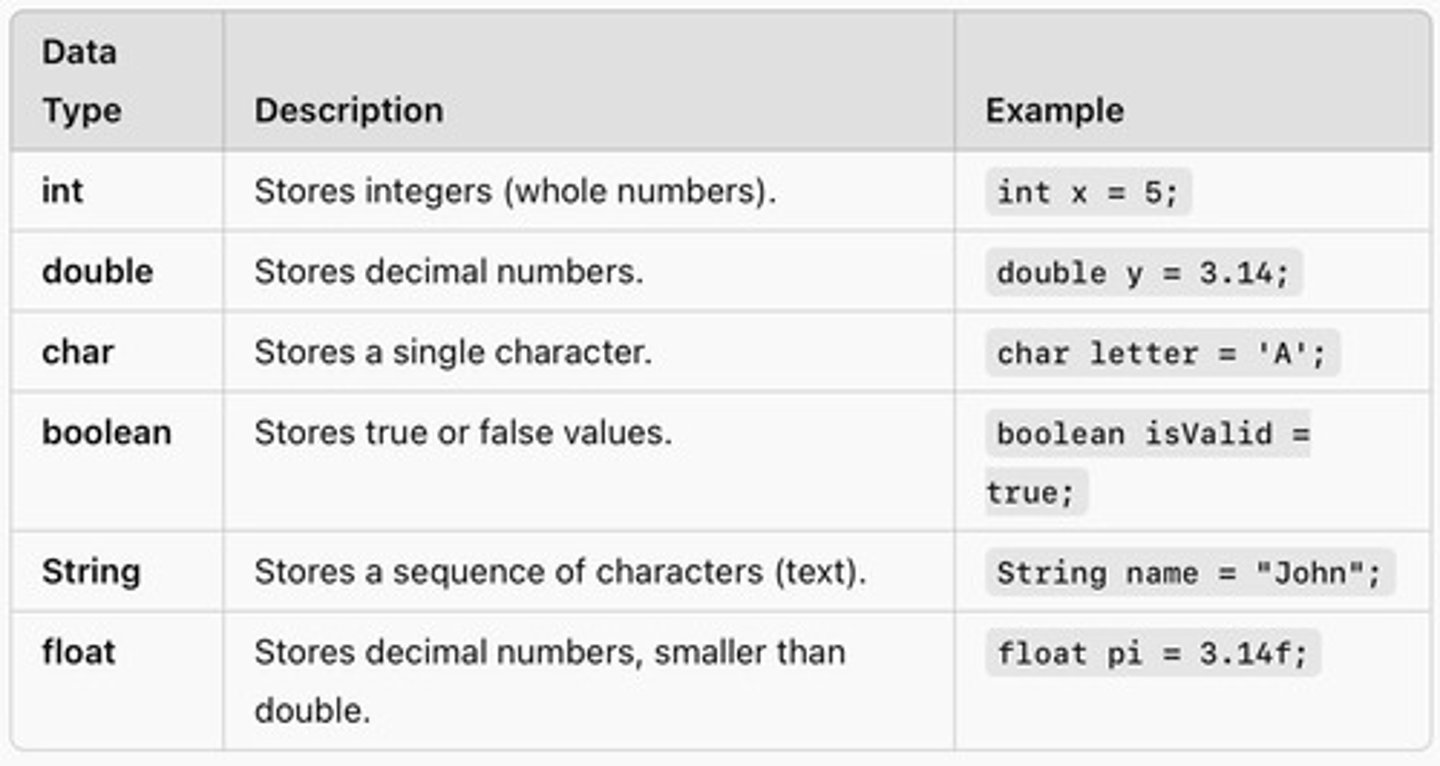Click the "Stores integers (whole numbers)." description
This screenshot has height=766, width=1440.
click(x=514, y=191)
